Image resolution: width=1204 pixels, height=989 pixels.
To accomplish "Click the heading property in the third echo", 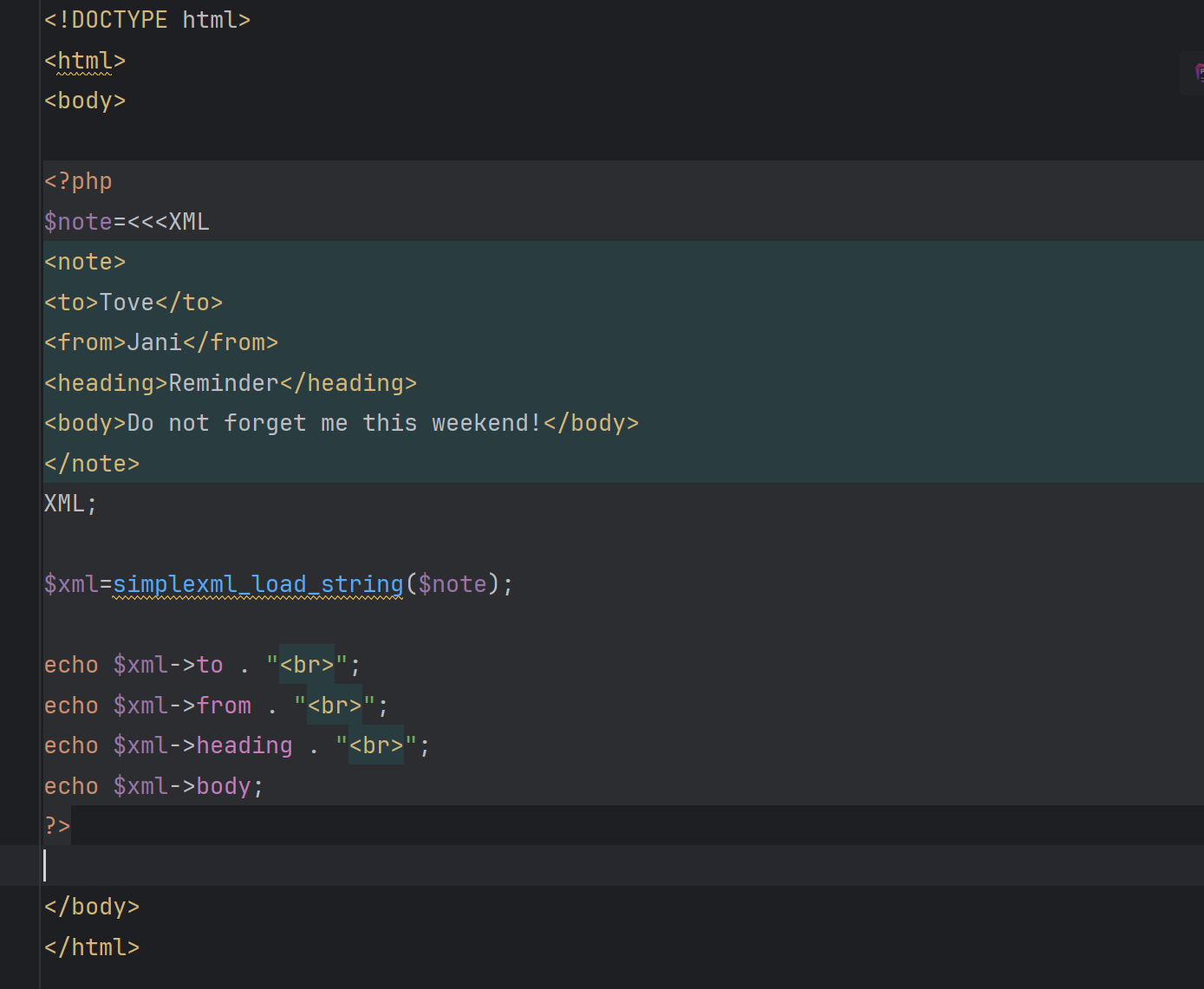I will [244, 745].
